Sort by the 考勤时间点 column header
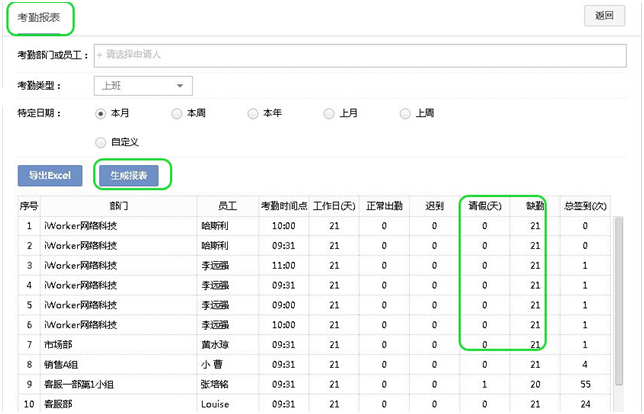This screenshot has width=644, height=414. [283, 206]
